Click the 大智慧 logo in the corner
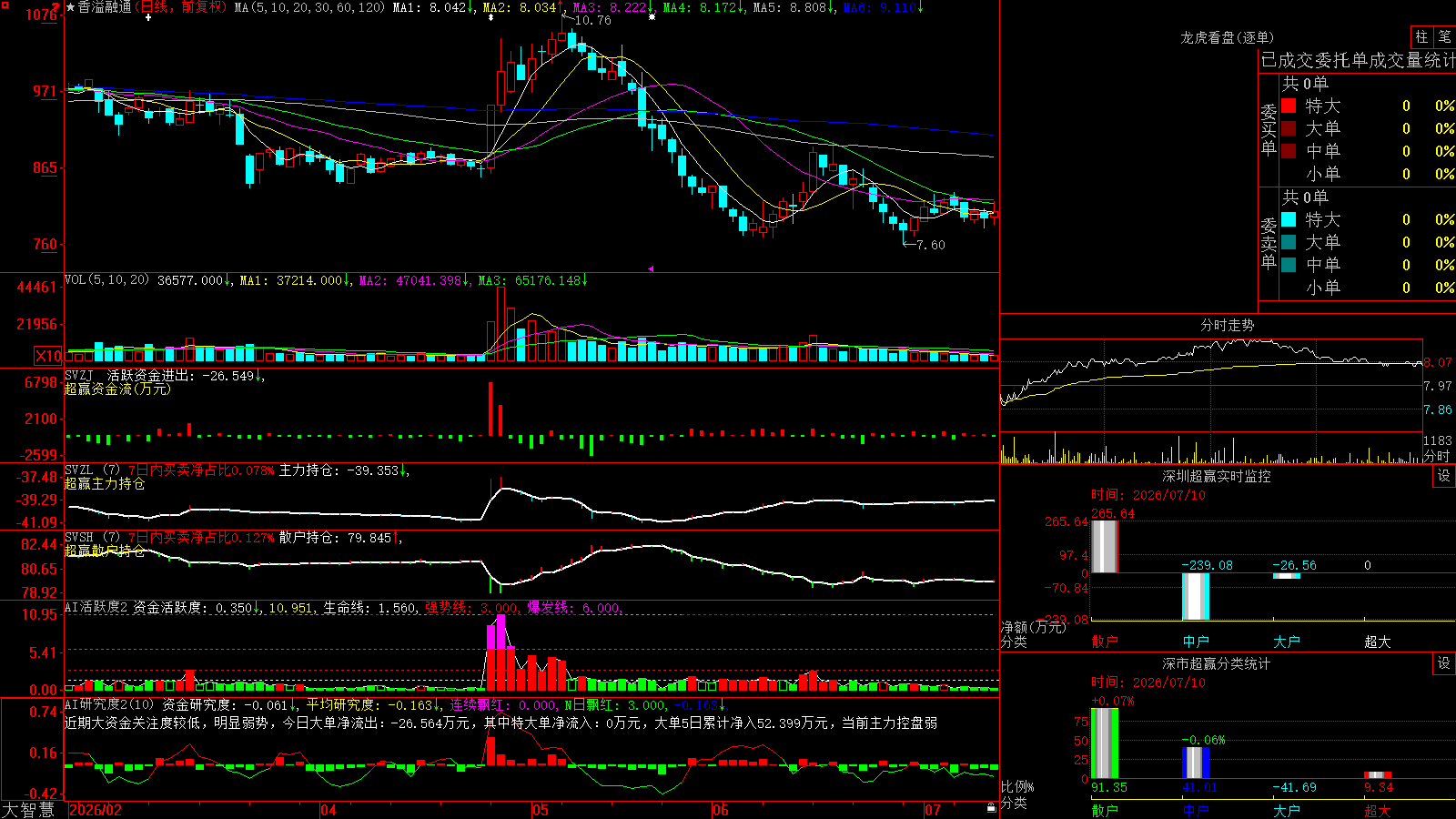The height and width of the screenshot is (819, 1456). [x=28, y=810]
